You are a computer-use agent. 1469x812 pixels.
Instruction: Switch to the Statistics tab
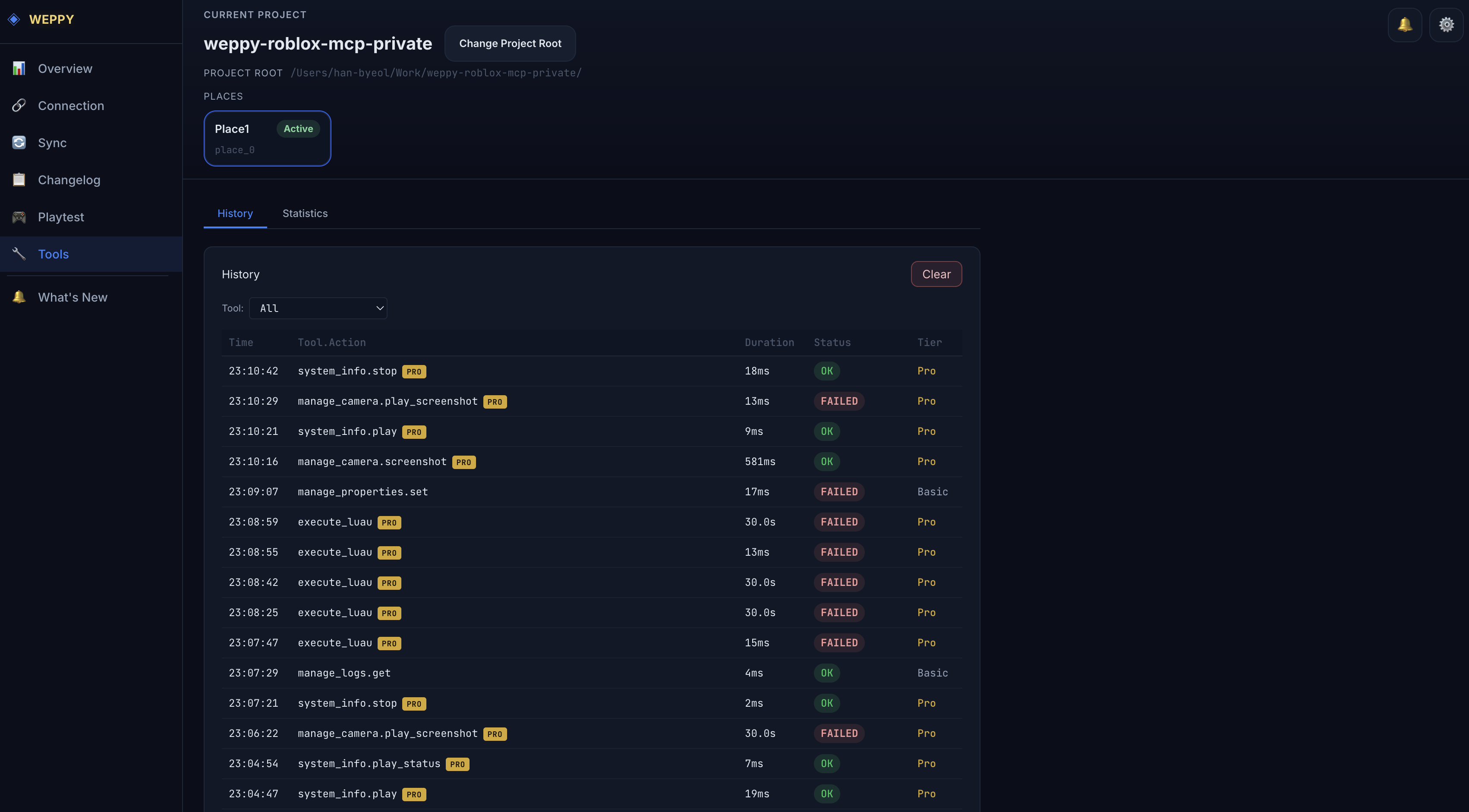tap(305, 213)
